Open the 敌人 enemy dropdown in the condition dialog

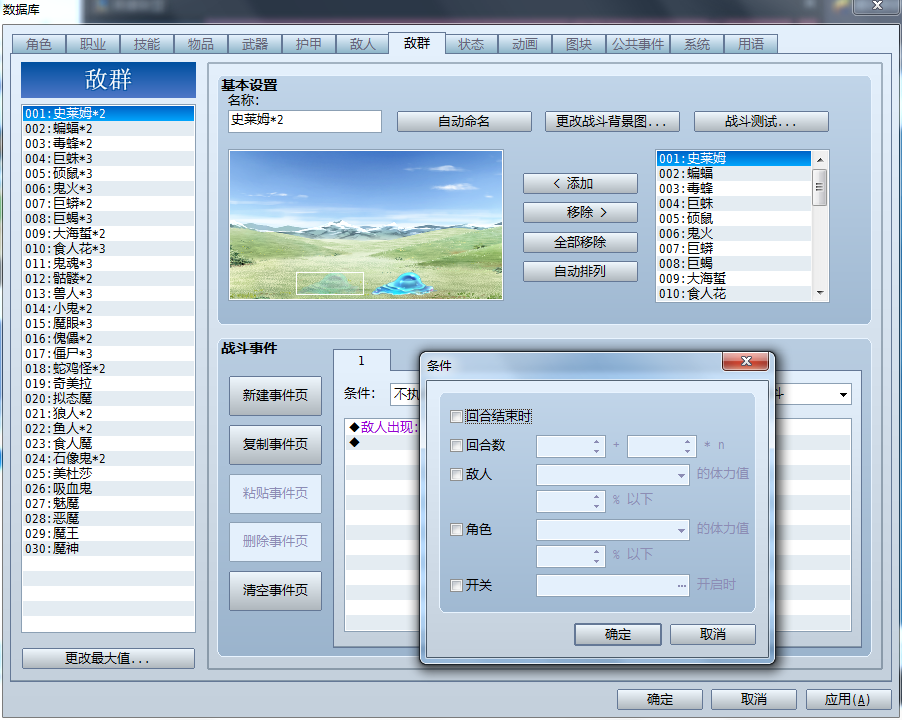613,475
